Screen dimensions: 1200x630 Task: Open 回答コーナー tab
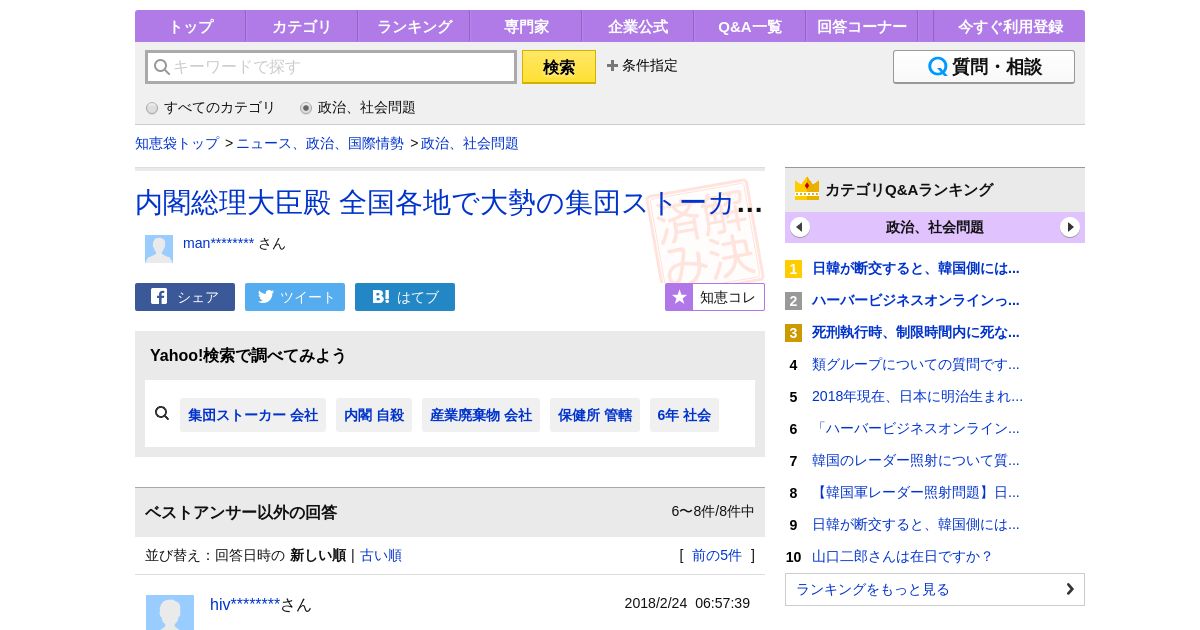coord(861,27)
